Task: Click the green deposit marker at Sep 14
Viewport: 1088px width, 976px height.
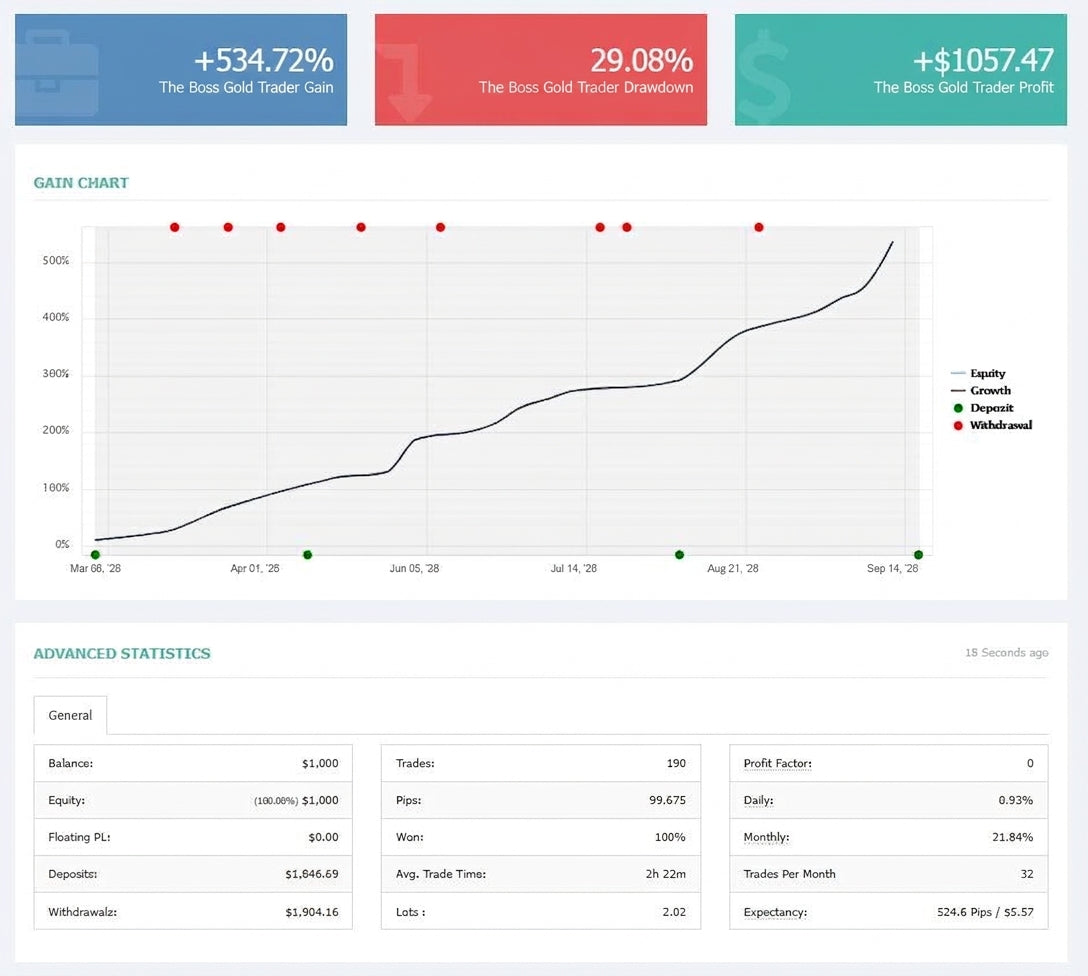Action: pyautogui.click(x=918, y=555)
